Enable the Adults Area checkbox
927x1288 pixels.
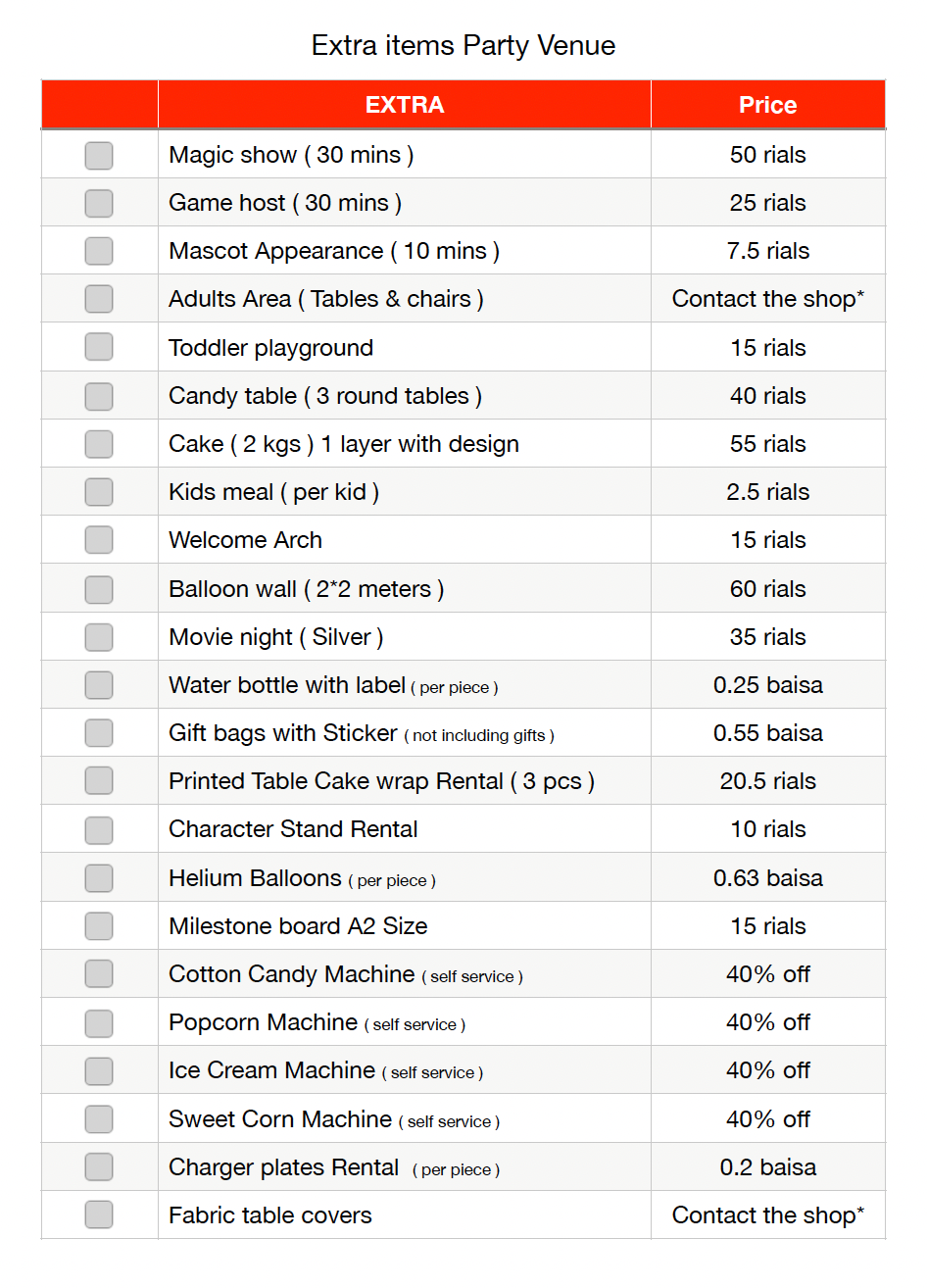[99, 299]
